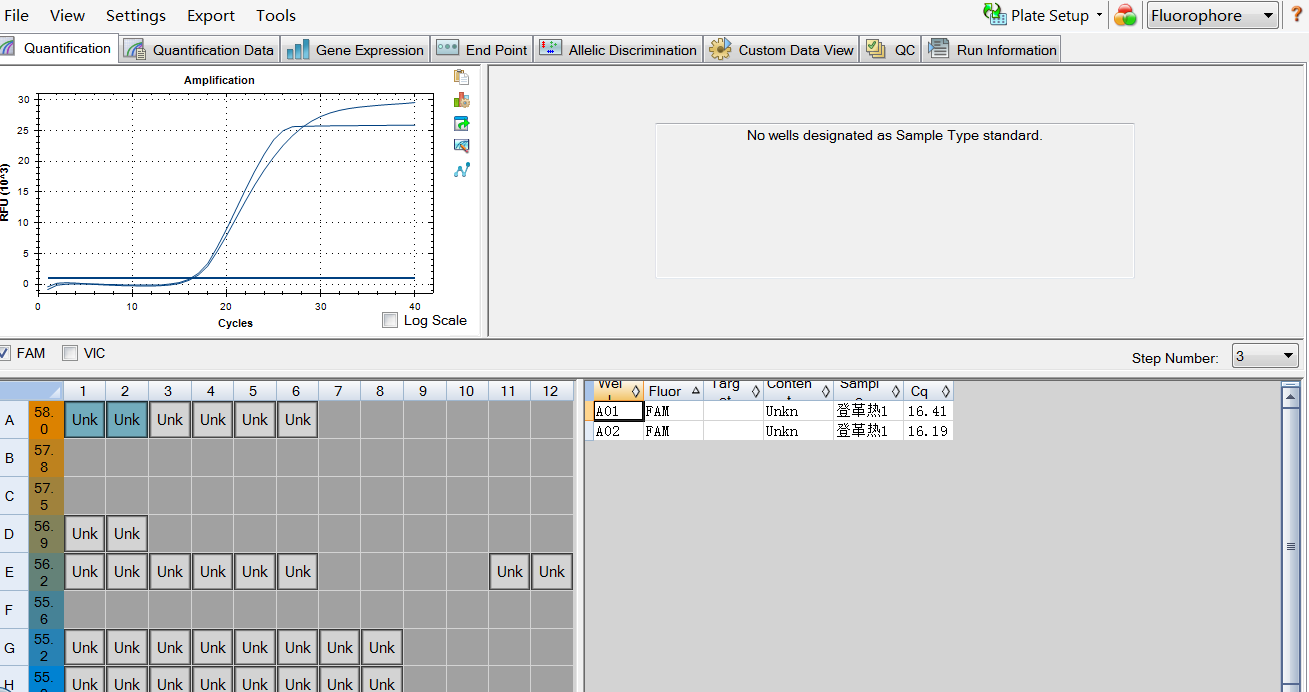Image resolution: width=1309 pixels, height=692 pixels.
Task: Expand the Fluorophore combo box
Action: pyautogui.click(x=1213, y=15)
